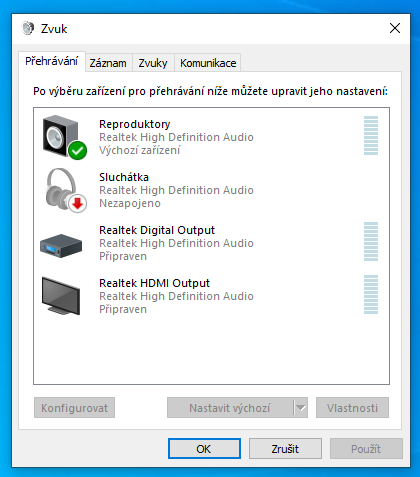Select the Realtek Digital Output receiver icon
This screenshot has height=477, width=420.
(61, 246)
